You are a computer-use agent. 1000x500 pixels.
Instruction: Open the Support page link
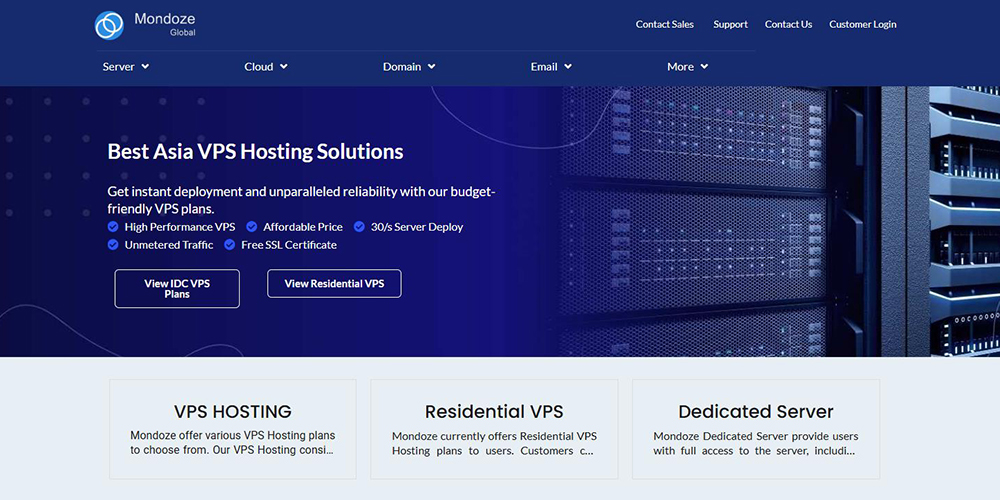[730, 24]
